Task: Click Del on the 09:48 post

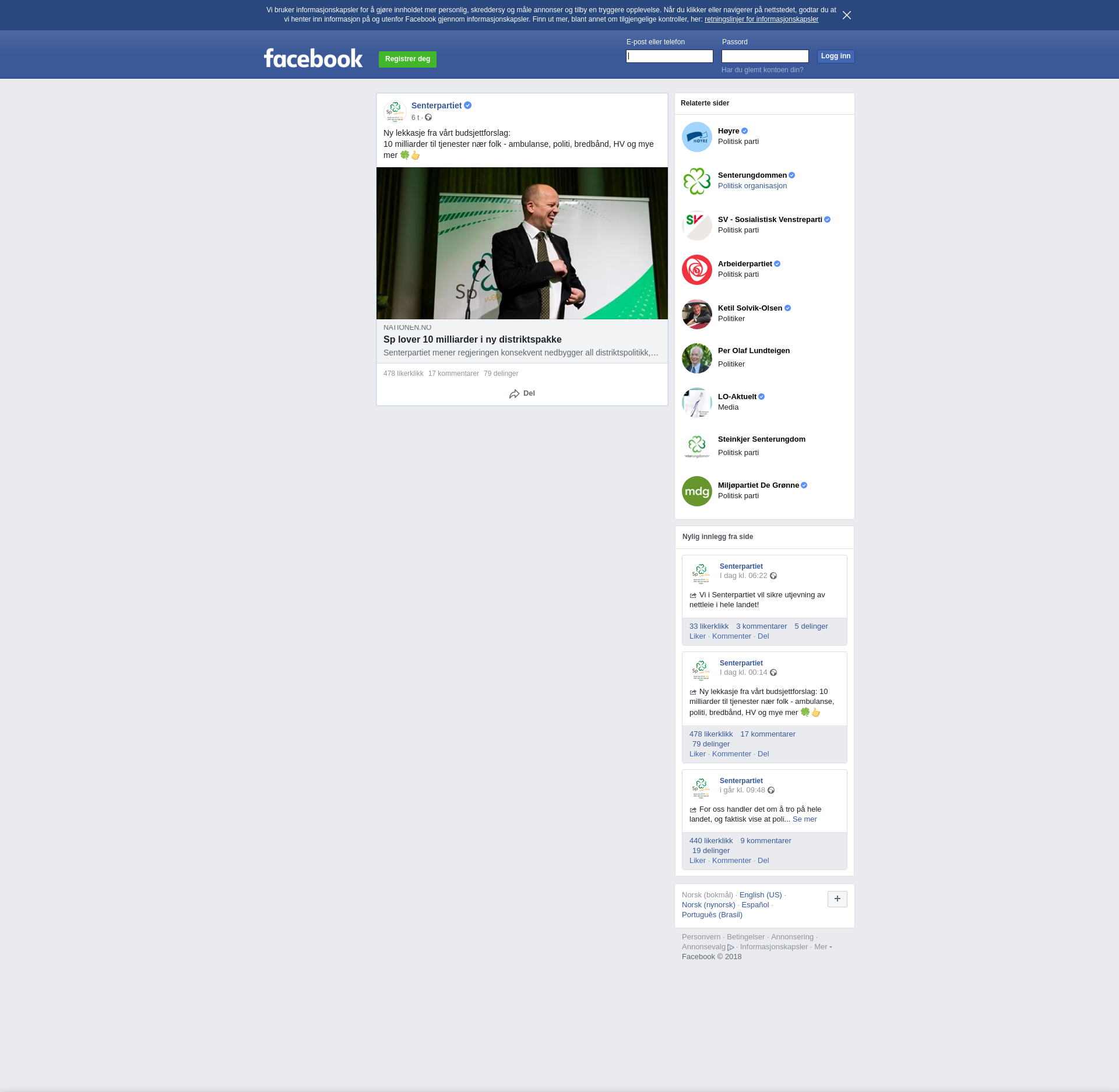Action: coord(763,861)
